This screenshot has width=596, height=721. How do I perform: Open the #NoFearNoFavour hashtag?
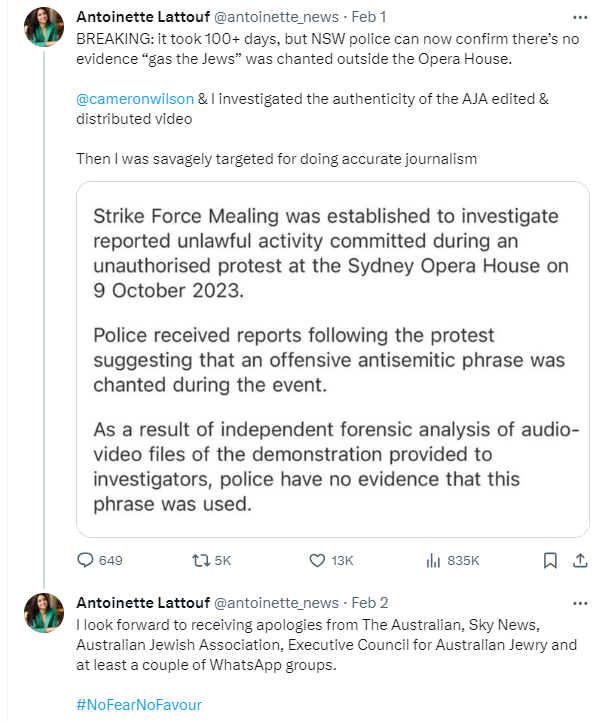139,705
